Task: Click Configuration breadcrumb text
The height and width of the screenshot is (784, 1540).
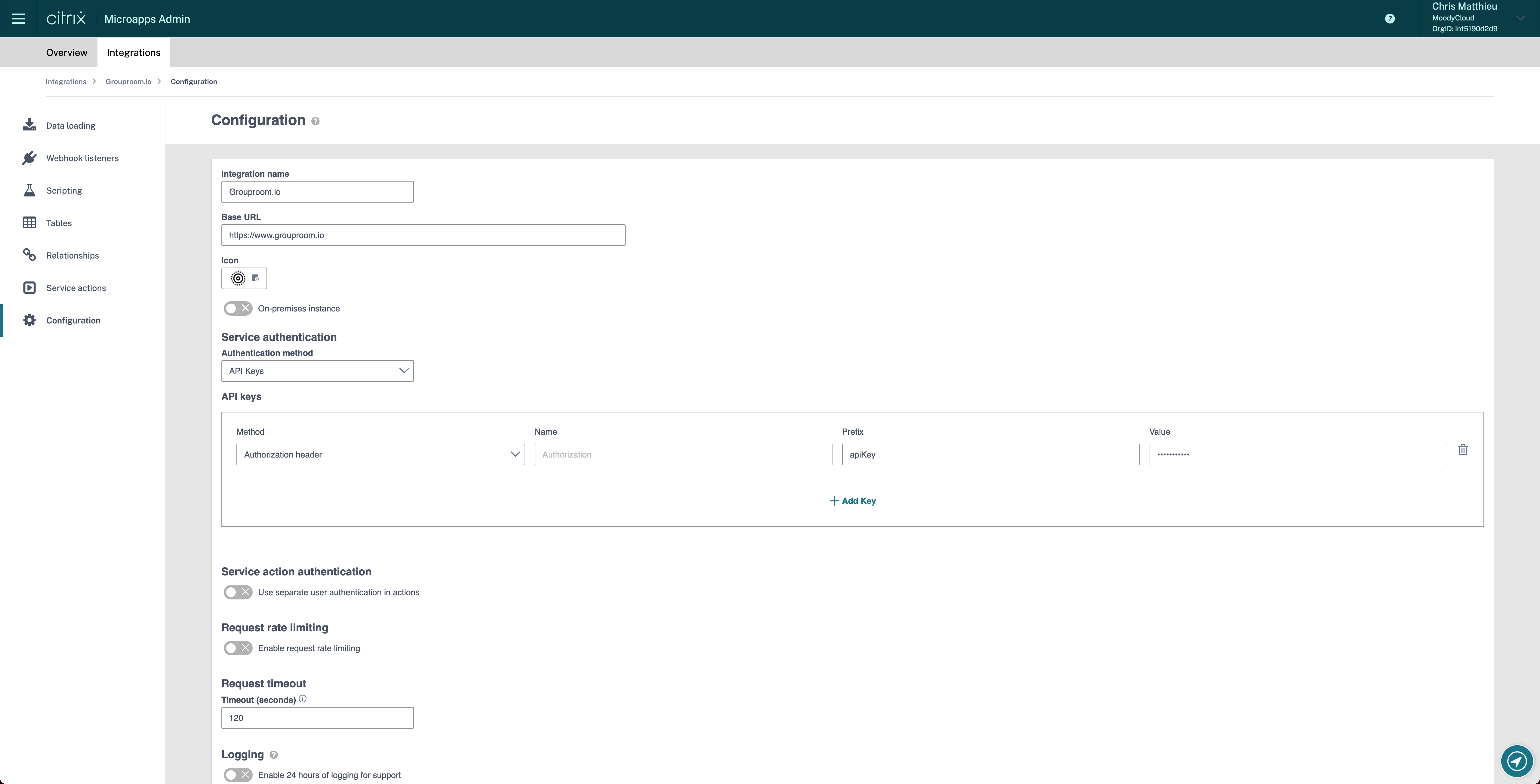Action: point(194,82)
